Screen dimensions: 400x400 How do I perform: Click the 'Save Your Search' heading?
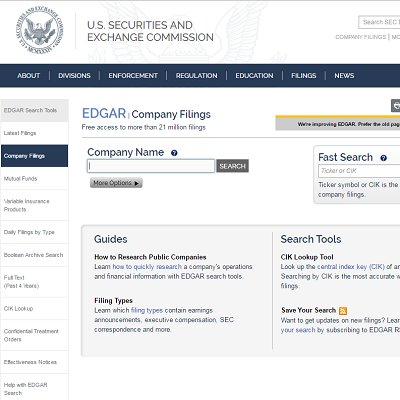308,310
